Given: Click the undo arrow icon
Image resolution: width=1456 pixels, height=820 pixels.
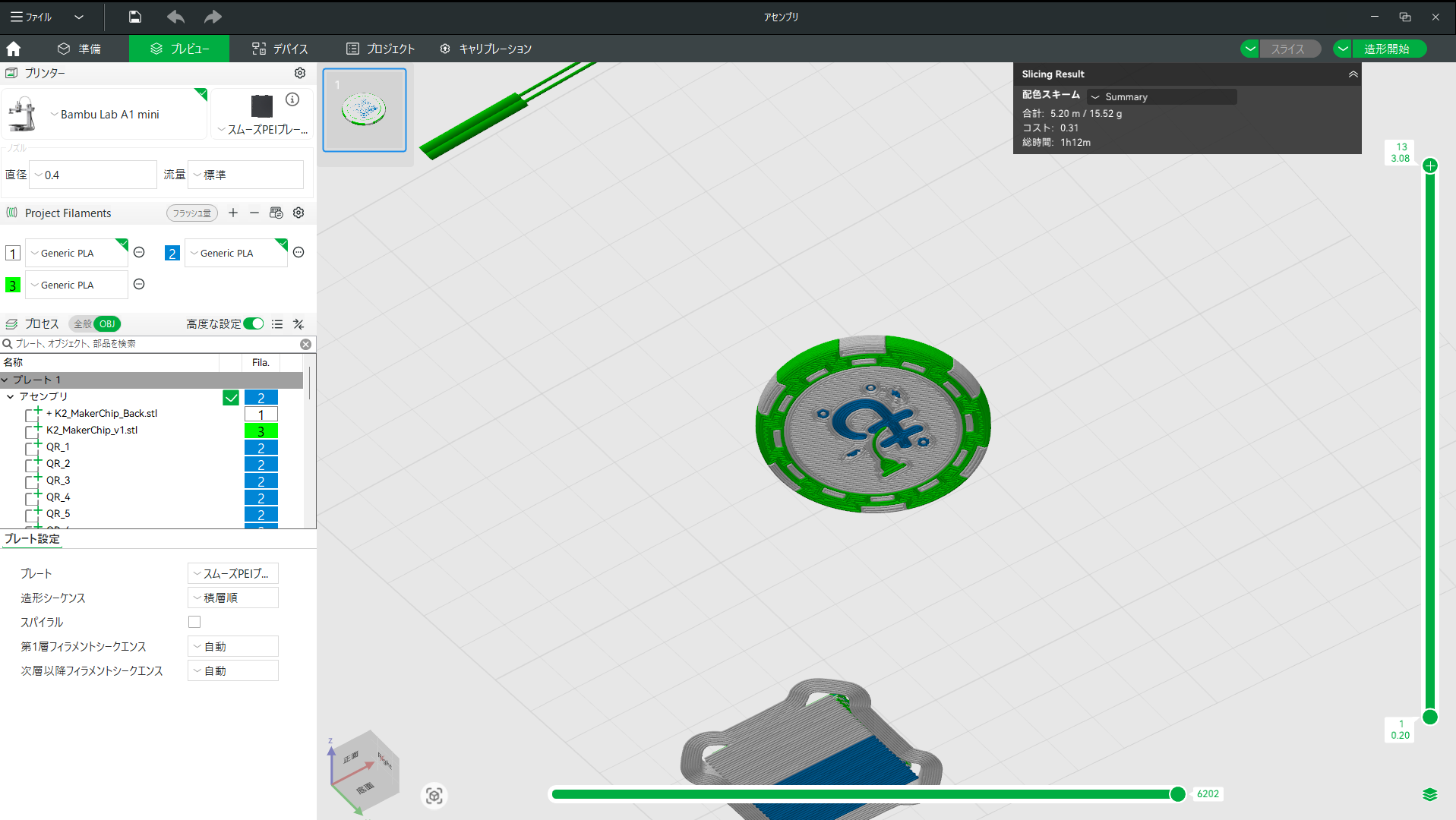Looking at the screenshot, I should (x=175, y=17).
